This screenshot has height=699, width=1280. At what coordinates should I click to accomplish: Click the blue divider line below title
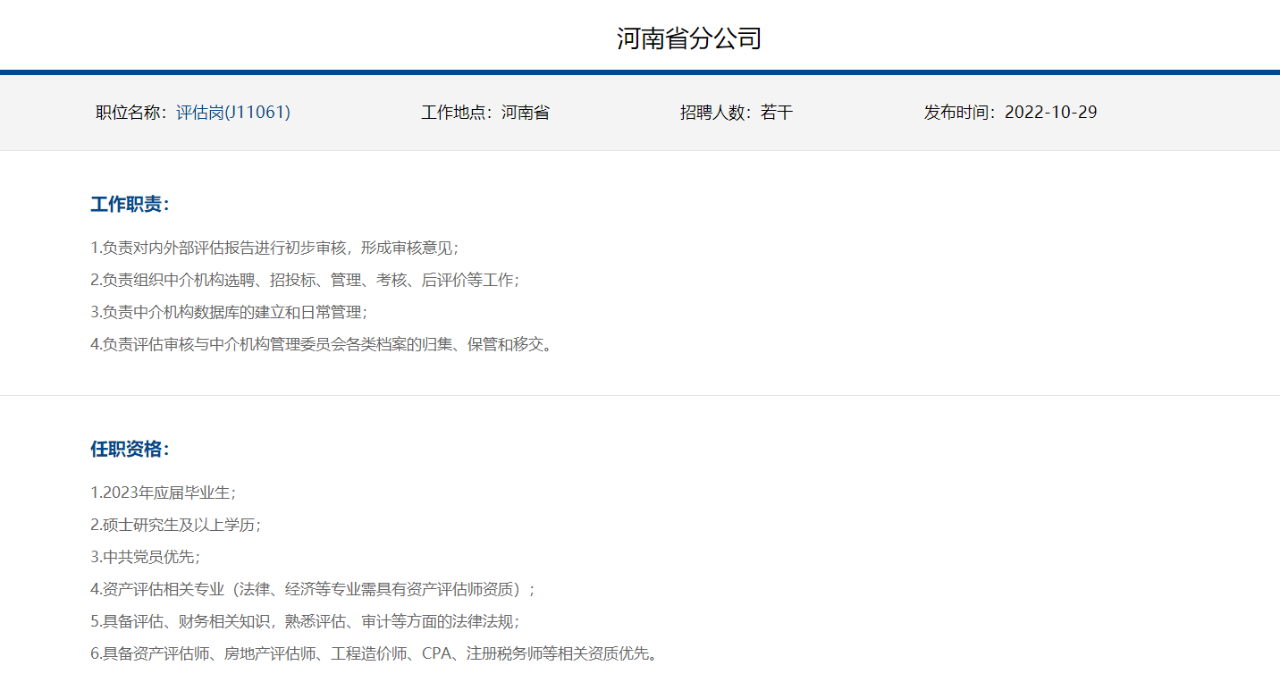tap(640, 72)
